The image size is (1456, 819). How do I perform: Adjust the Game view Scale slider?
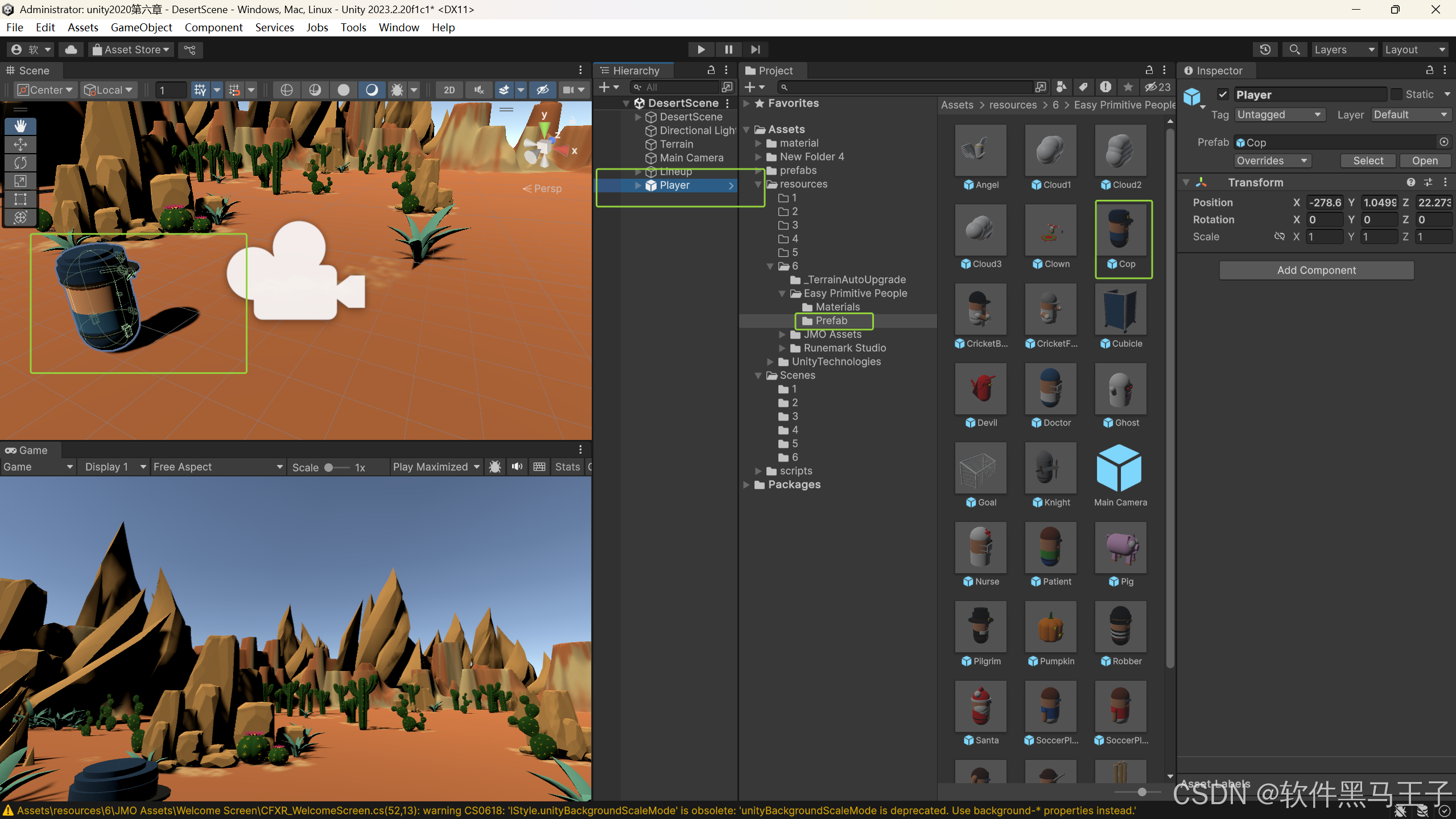(x=329, y=467)
